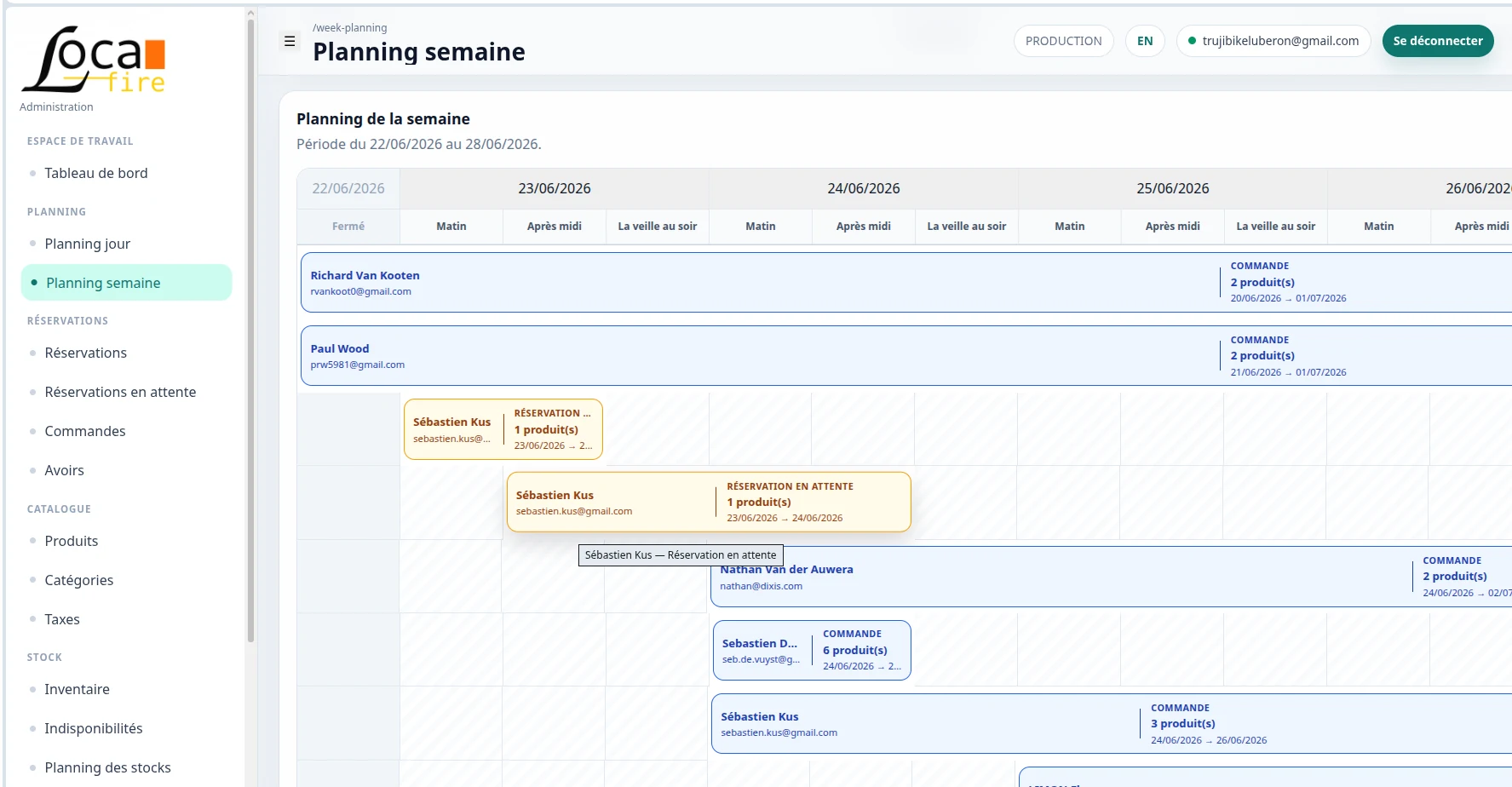The height and width of the screenshot is (787, 1512).
Task: Open Avoirs in sidebar
Action: (x=126, y=470)
